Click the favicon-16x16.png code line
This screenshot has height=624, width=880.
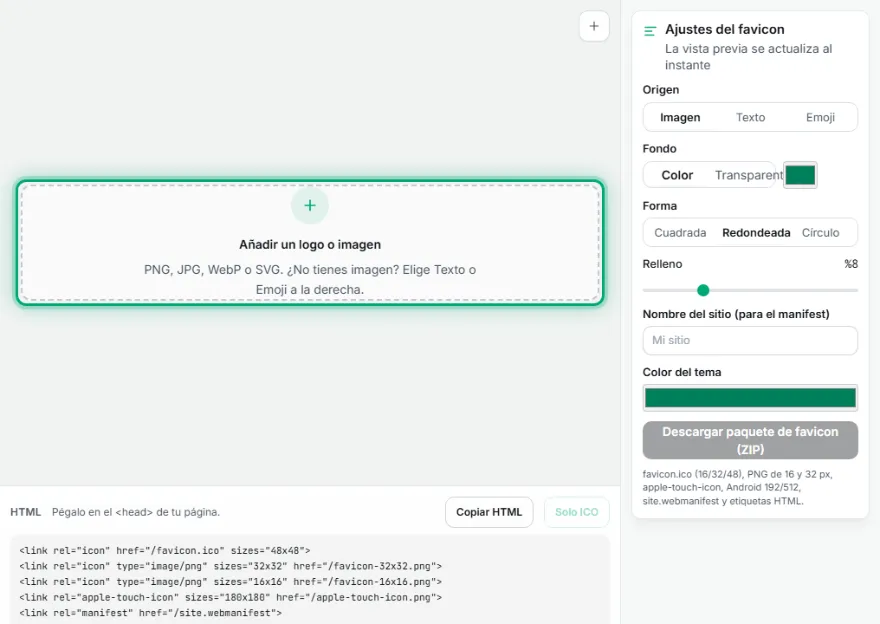pos(230,582)
